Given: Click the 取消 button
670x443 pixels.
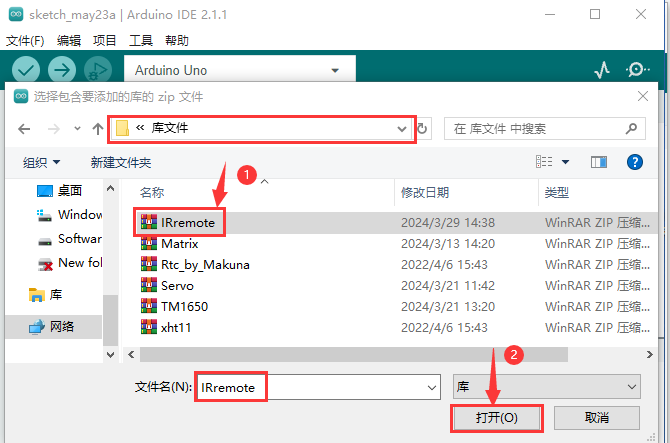Looking at the screenshot, I should [x=597, y=418].
